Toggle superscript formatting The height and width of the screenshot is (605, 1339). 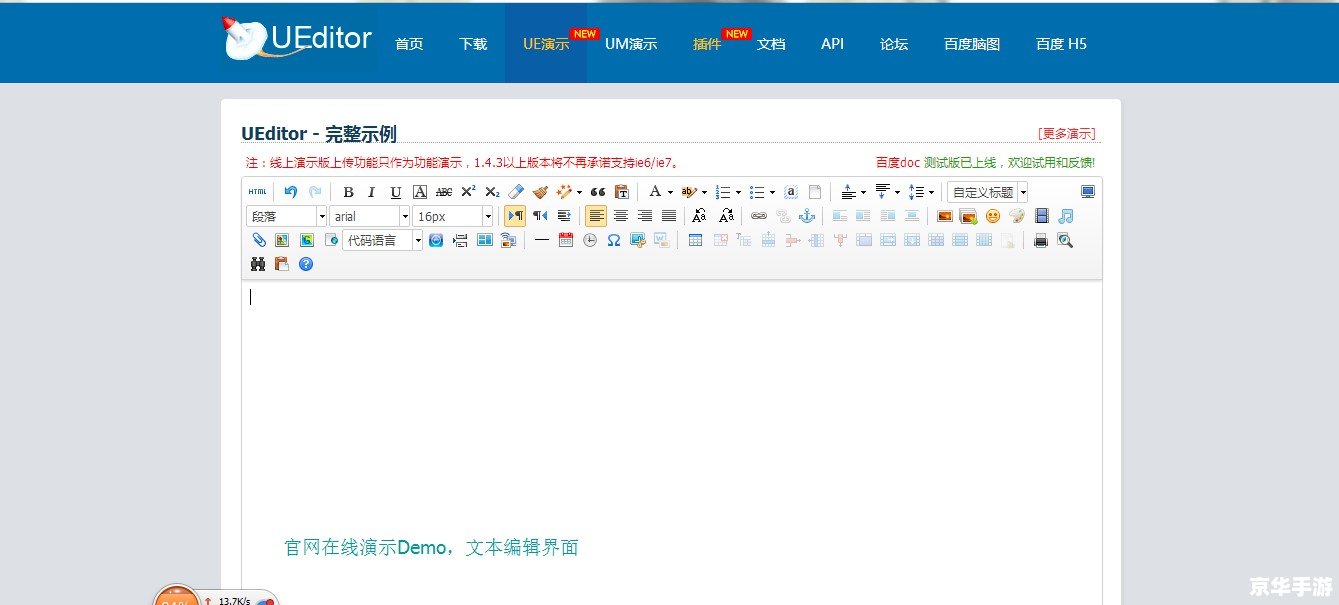click(x=468, y=192)
